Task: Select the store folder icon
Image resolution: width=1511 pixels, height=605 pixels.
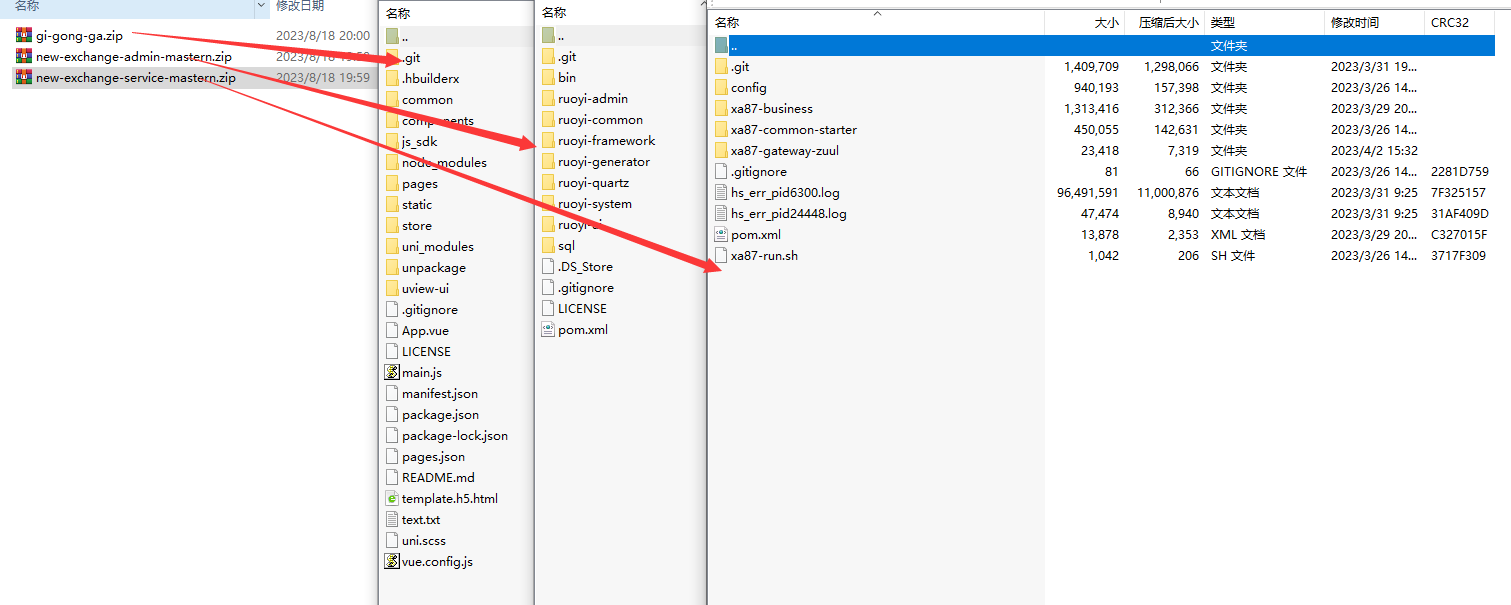Action: point(392,225)
